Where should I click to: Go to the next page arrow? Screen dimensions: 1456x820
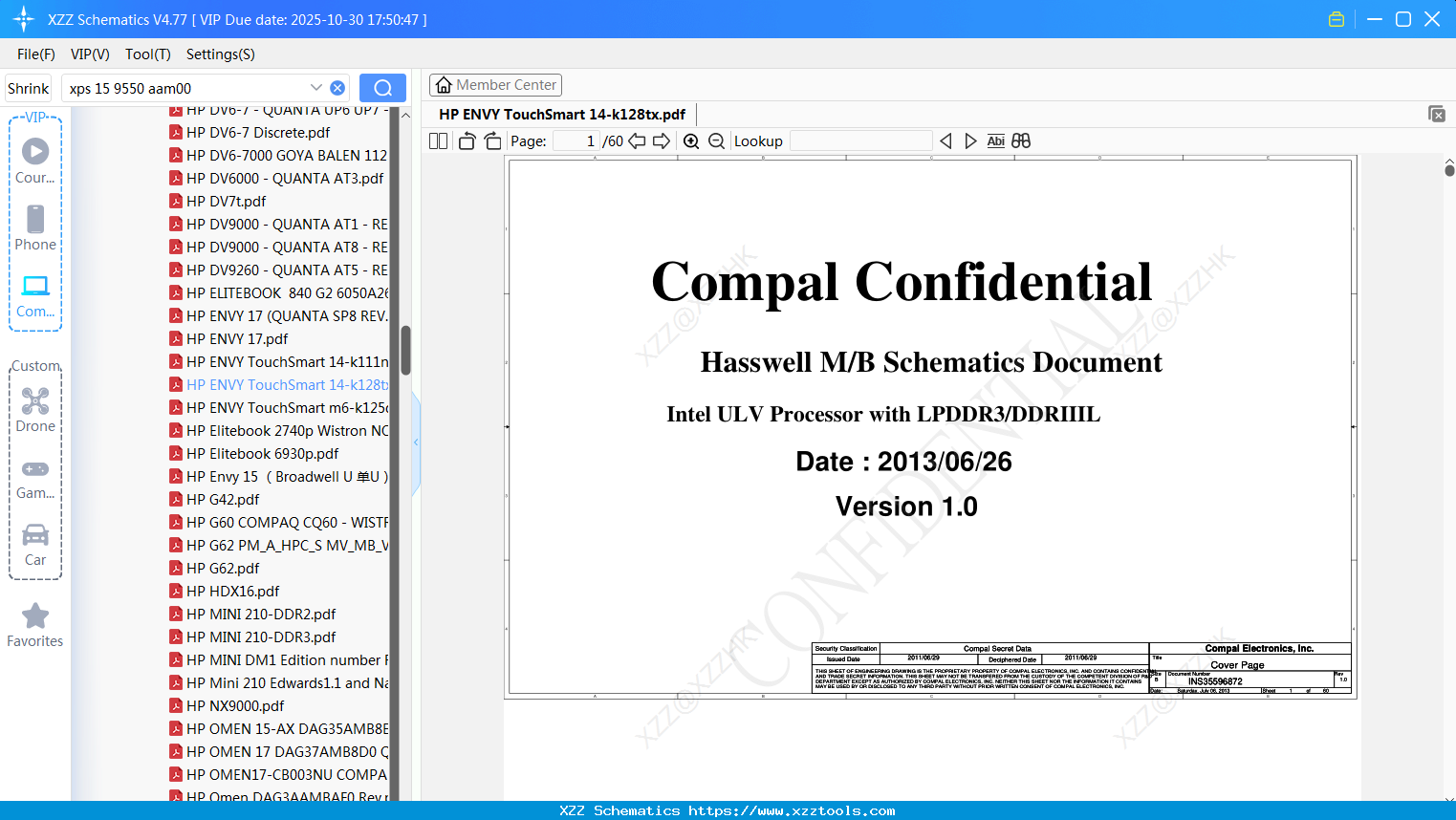coord(662,140)
